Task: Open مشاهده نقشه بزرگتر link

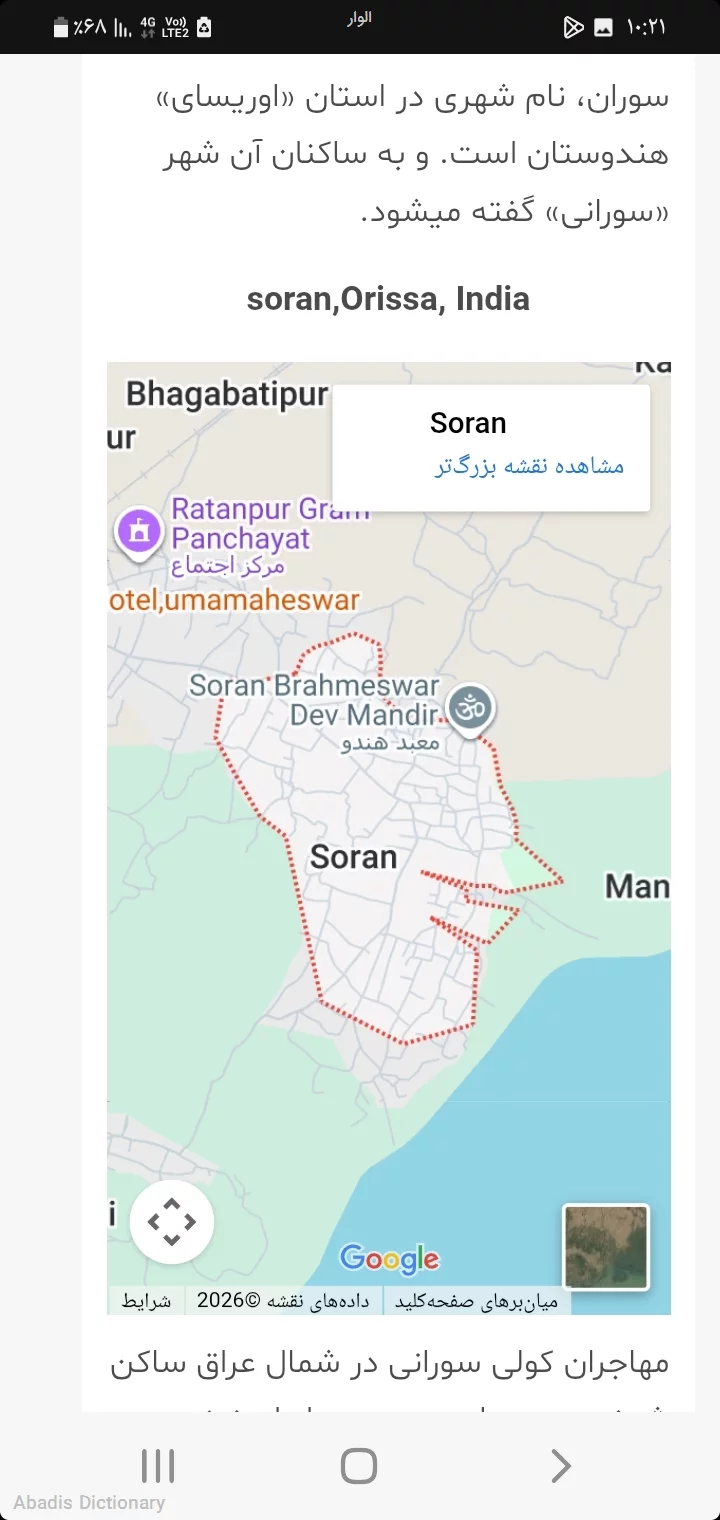Action: (x=529, y=468)
